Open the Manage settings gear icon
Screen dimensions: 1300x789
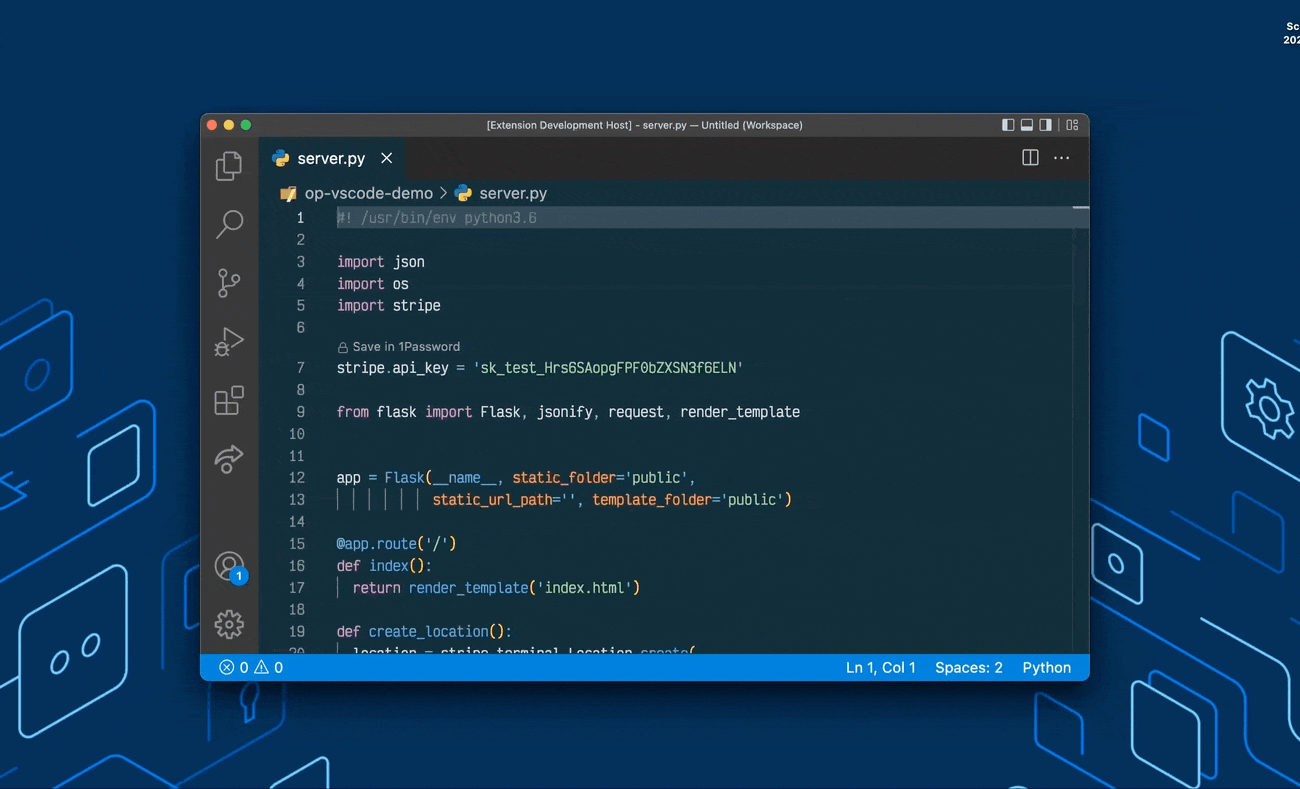tap(229, 624)
